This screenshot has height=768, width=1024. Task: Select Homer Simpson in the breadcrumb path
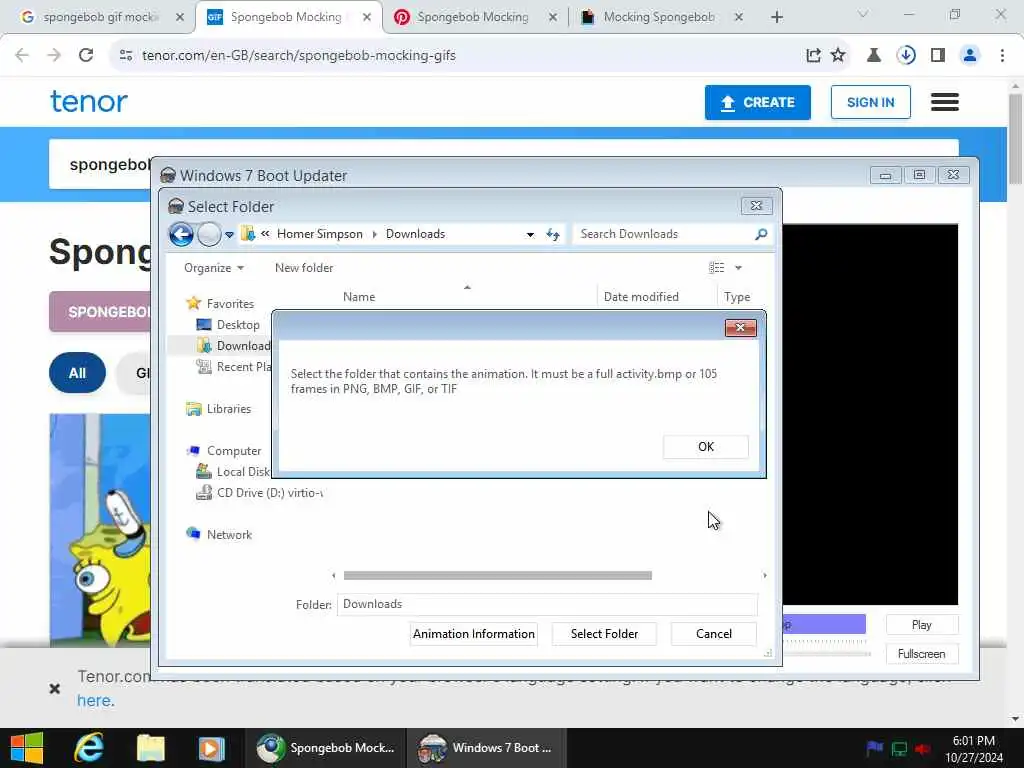pyautogui.click(x=319, y=234)
